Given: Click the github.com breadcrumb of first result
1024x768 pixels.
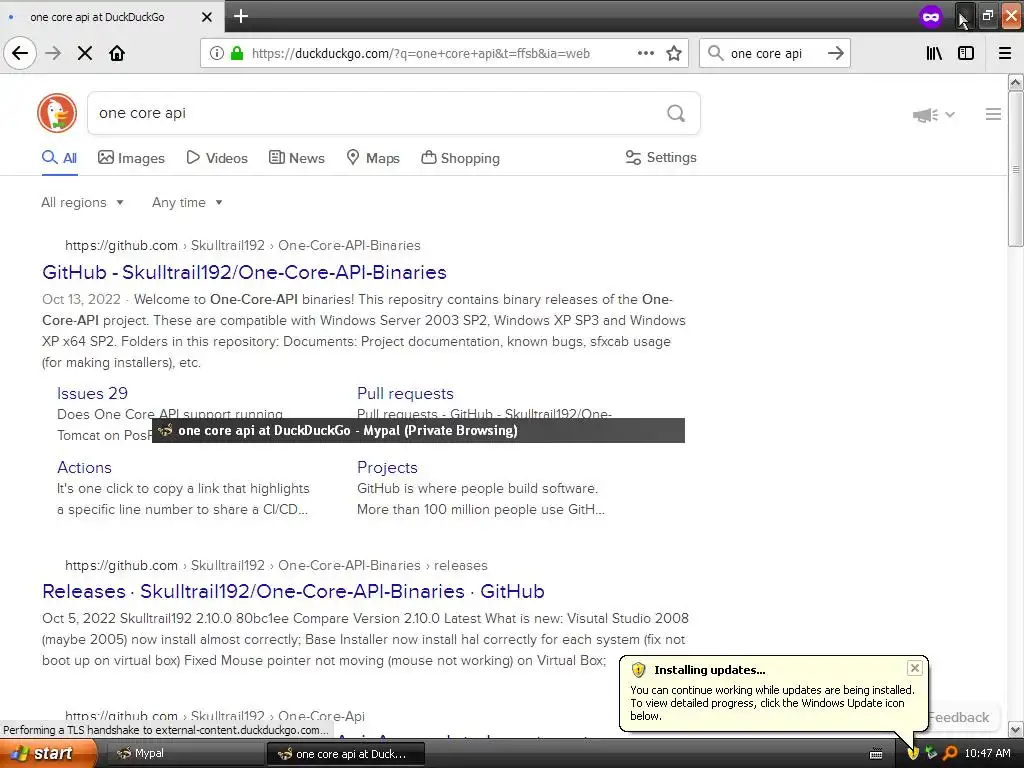Looking at the screenshot, I should (x=121, y=246).
